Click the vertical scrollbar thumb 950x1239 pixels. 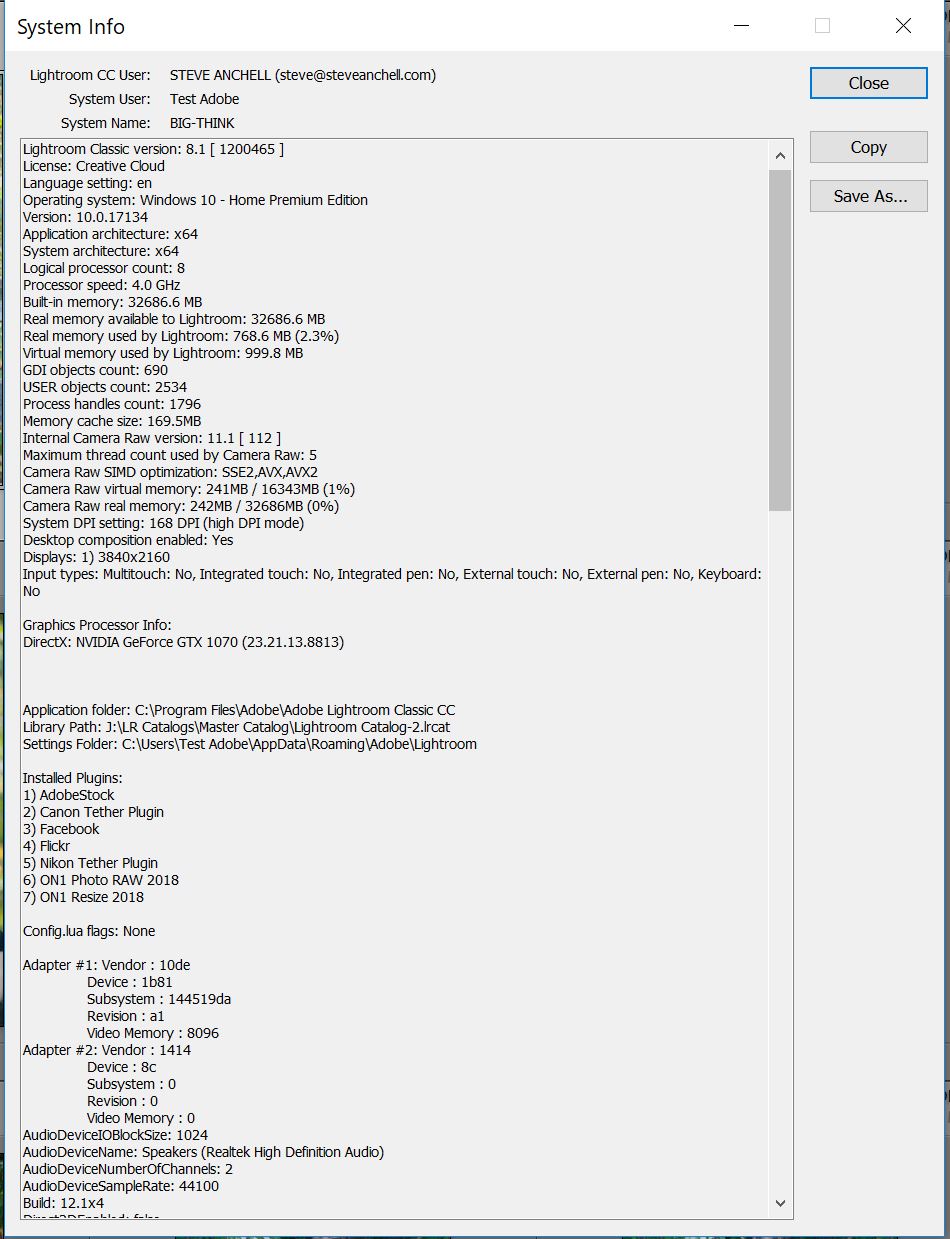point(780,340)
